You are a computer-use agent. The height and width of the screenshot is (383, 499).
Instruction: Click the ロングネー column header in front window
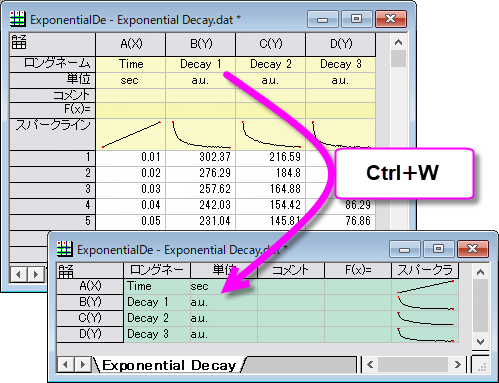pos(157,270)
